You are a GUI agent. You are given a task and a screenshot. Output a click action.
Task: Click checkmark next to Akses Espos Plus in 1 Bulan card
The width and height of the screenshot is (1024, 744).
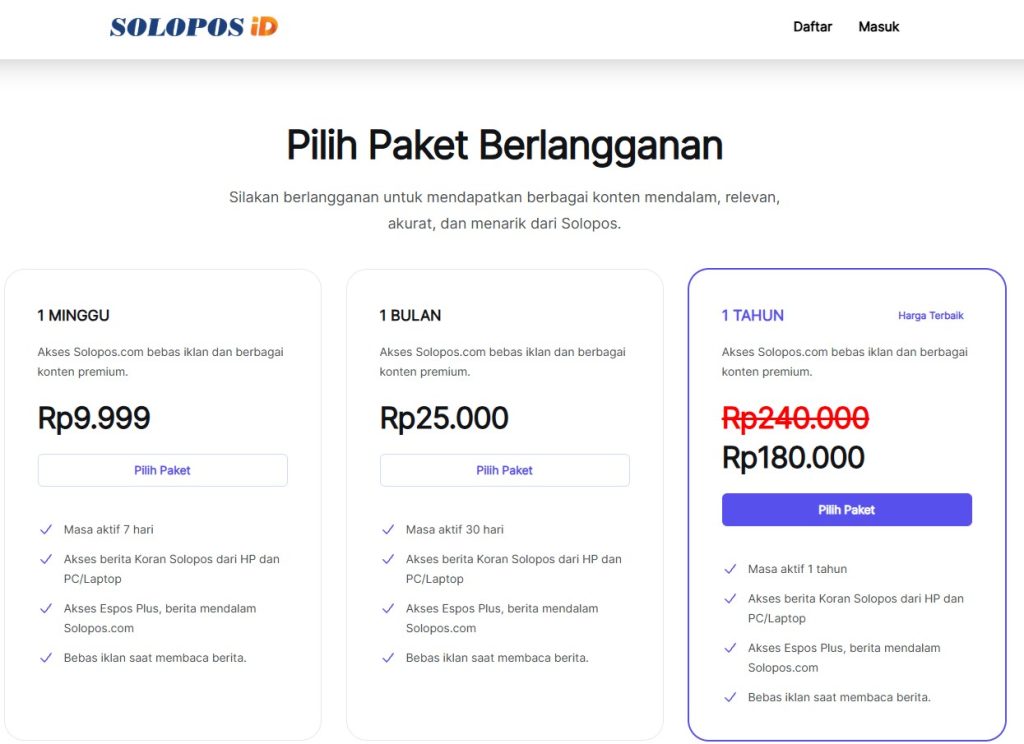(x=388, y=608)
